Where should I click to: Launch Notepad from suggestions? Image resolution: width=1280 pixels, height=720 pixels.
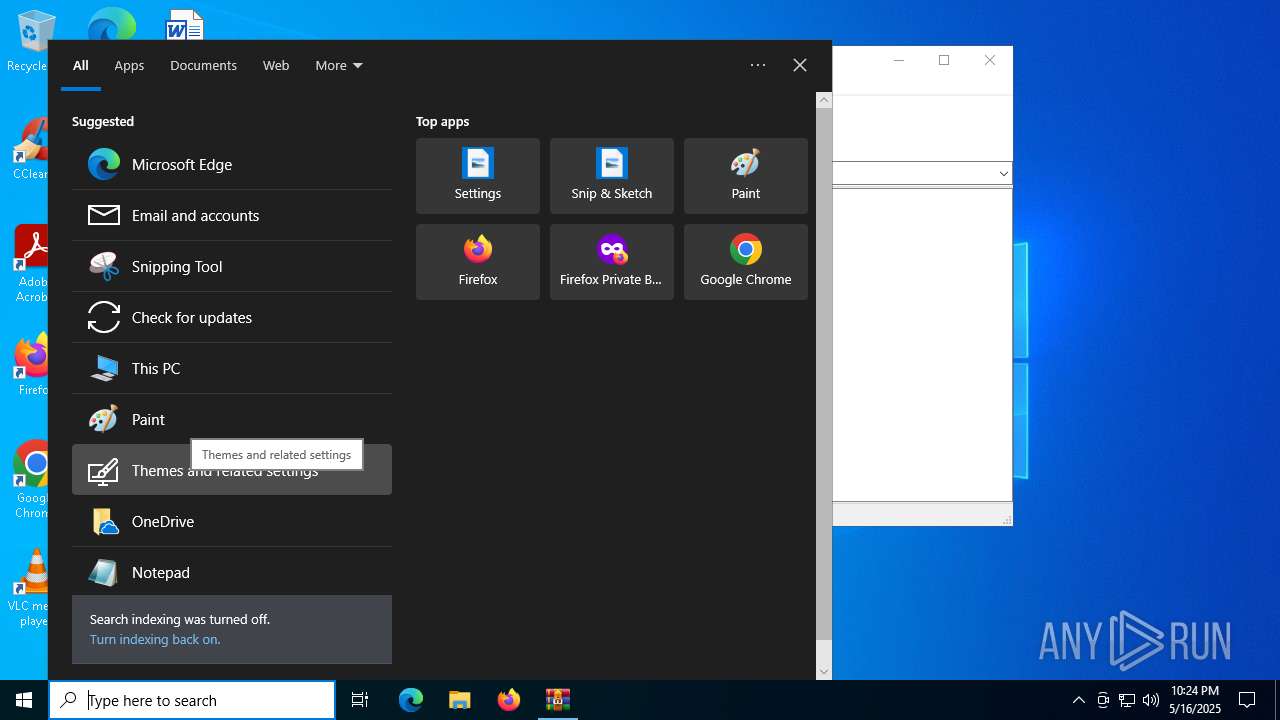232,572
